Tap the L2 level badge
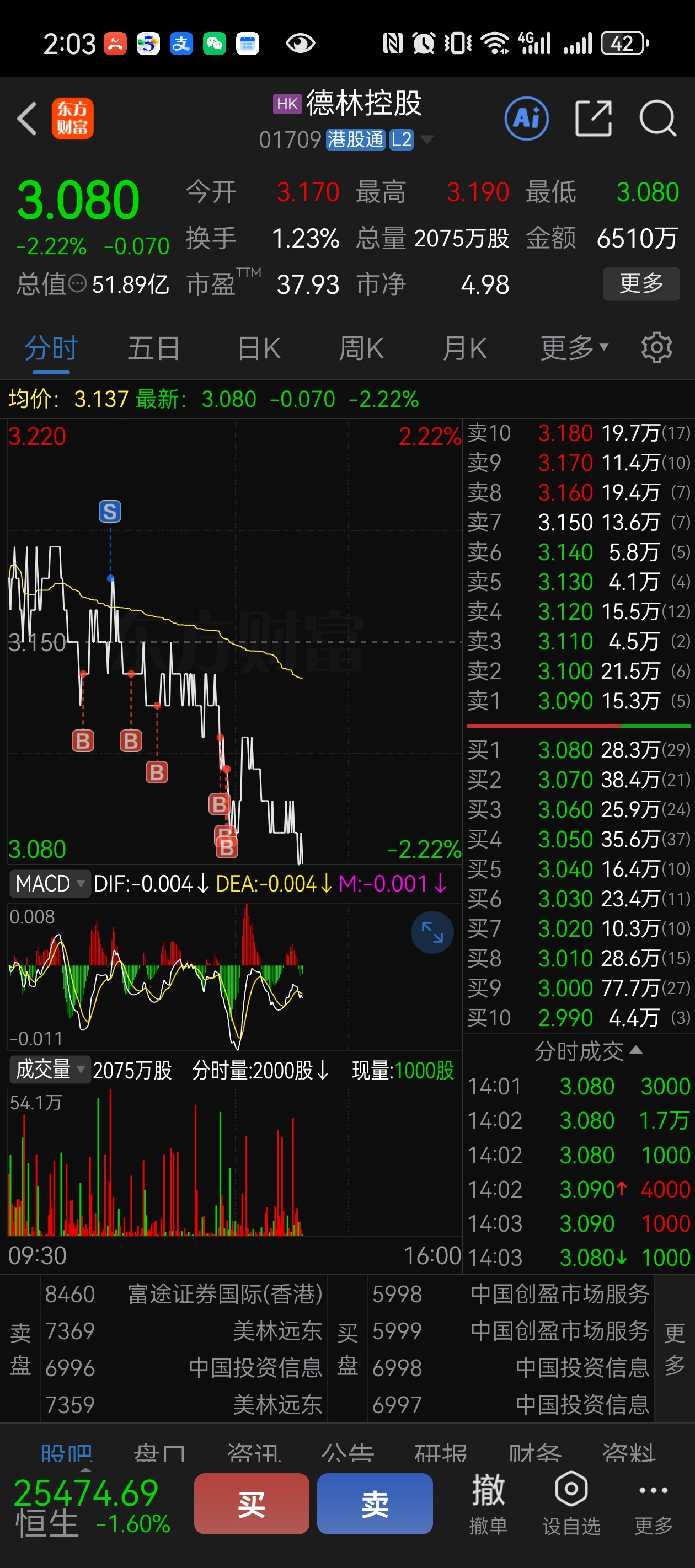The height and width of the screenshot is (1568, 695). pyautogui.click(x=402, y=139)
